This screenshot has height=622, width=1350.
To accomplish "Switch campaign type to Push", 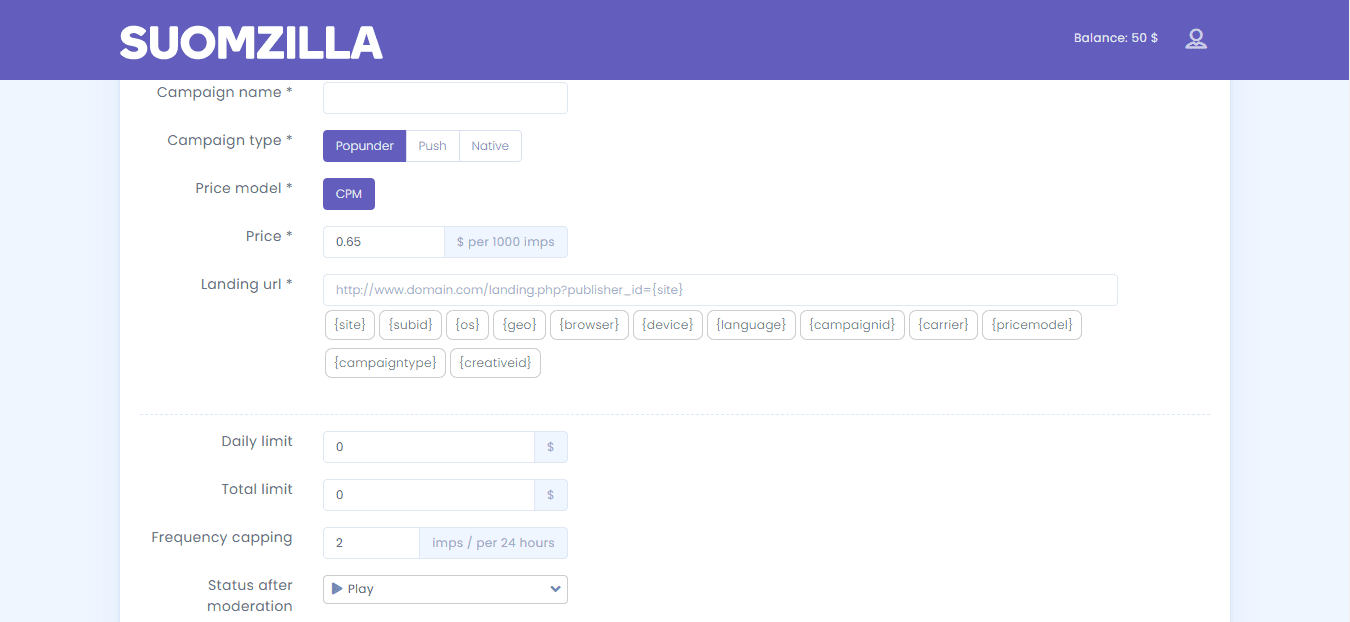I will tap(432, 145).
